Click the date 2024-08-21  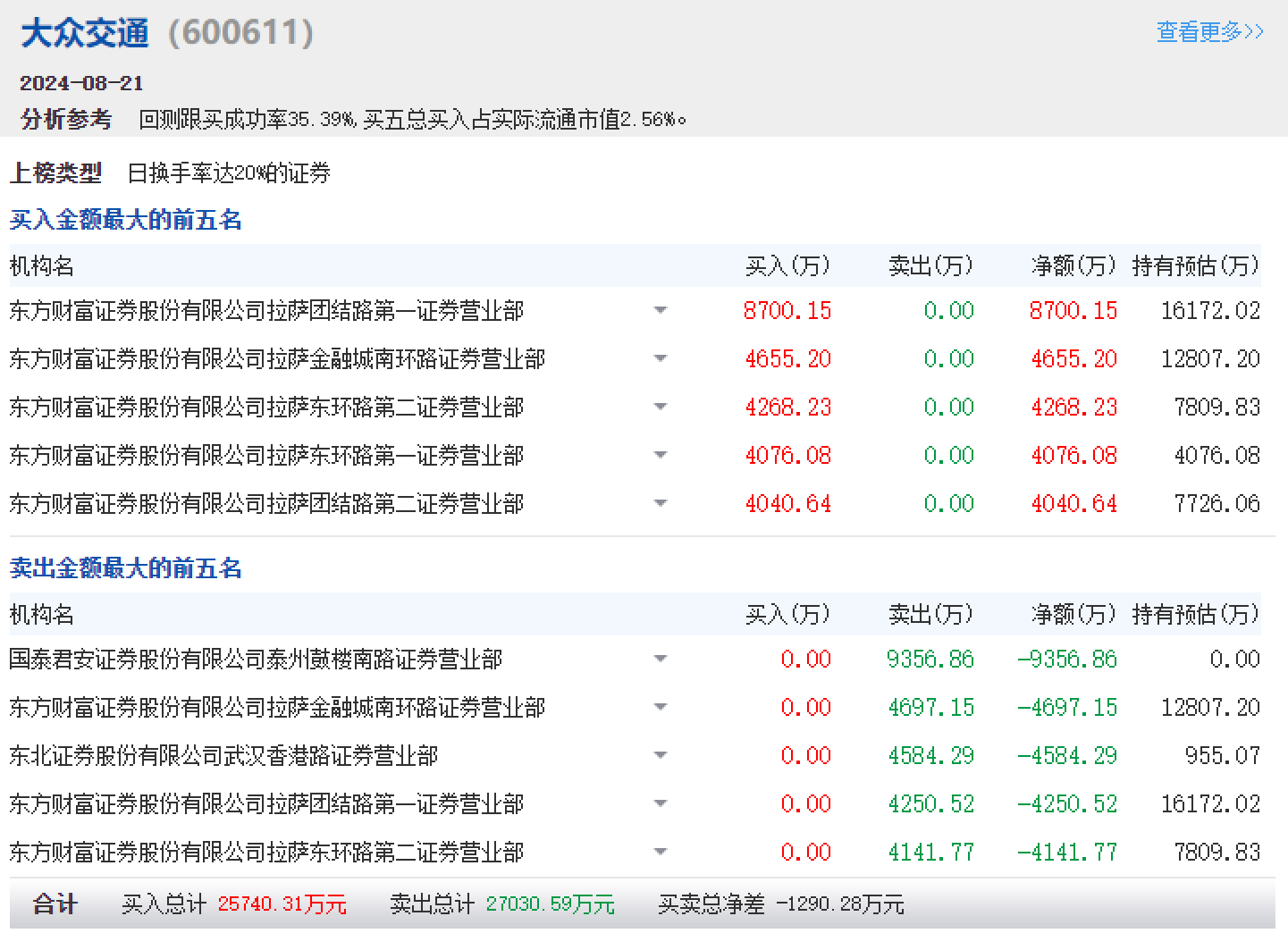point(81,83)
